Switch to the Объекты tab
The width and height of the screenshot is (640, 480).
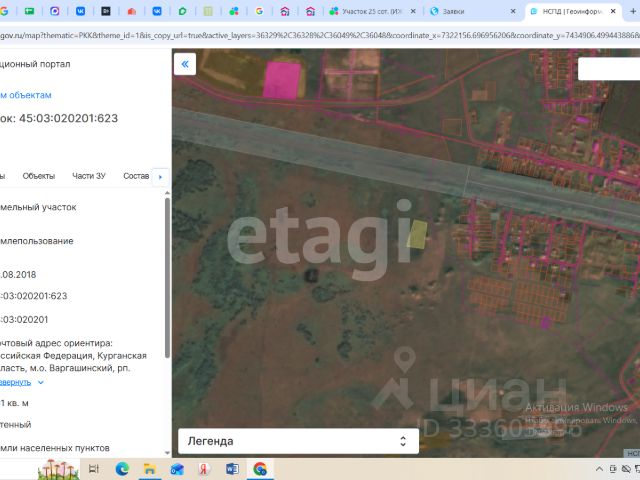coord(39,176)
